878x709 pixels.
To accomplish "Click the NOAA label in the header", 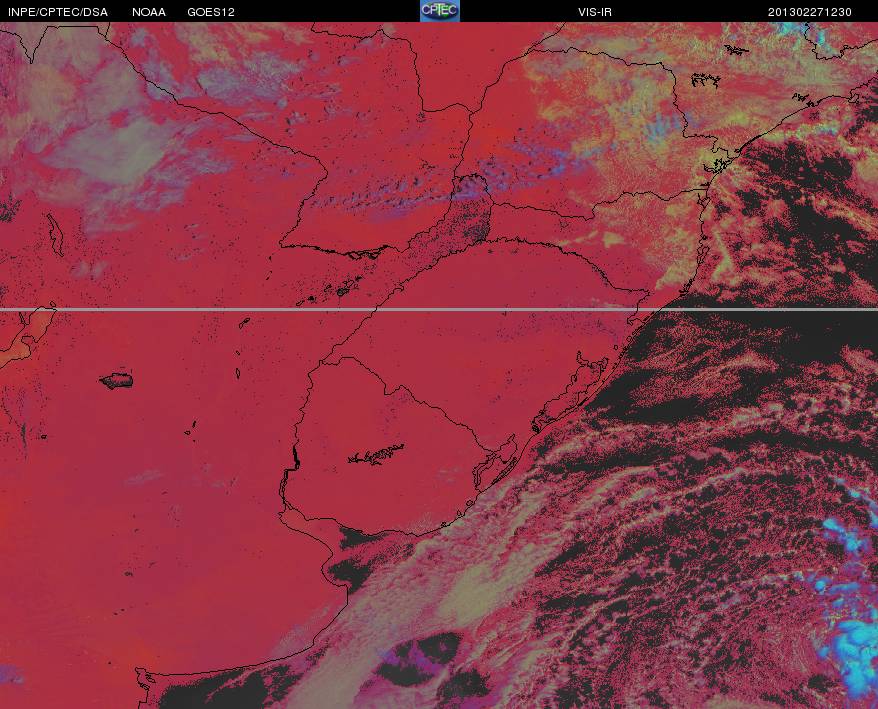I will click(x=149, y=12).
